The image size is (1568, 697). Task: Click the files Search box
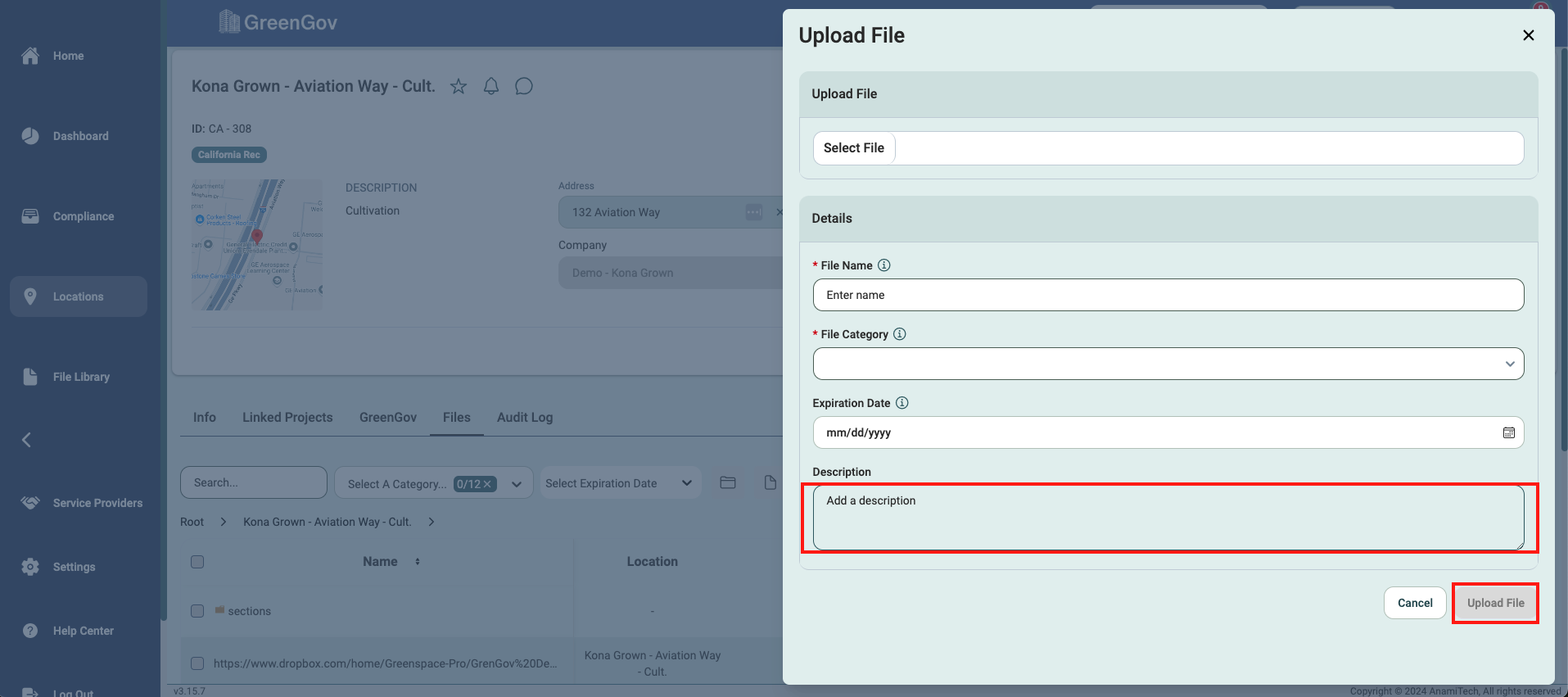tap(254, 482)
